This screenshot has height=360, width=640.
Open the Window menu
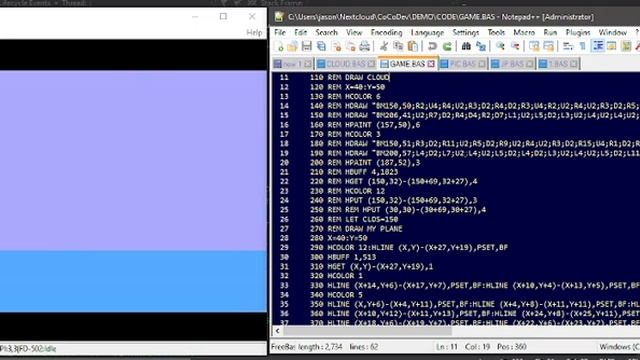click(613, 32)
